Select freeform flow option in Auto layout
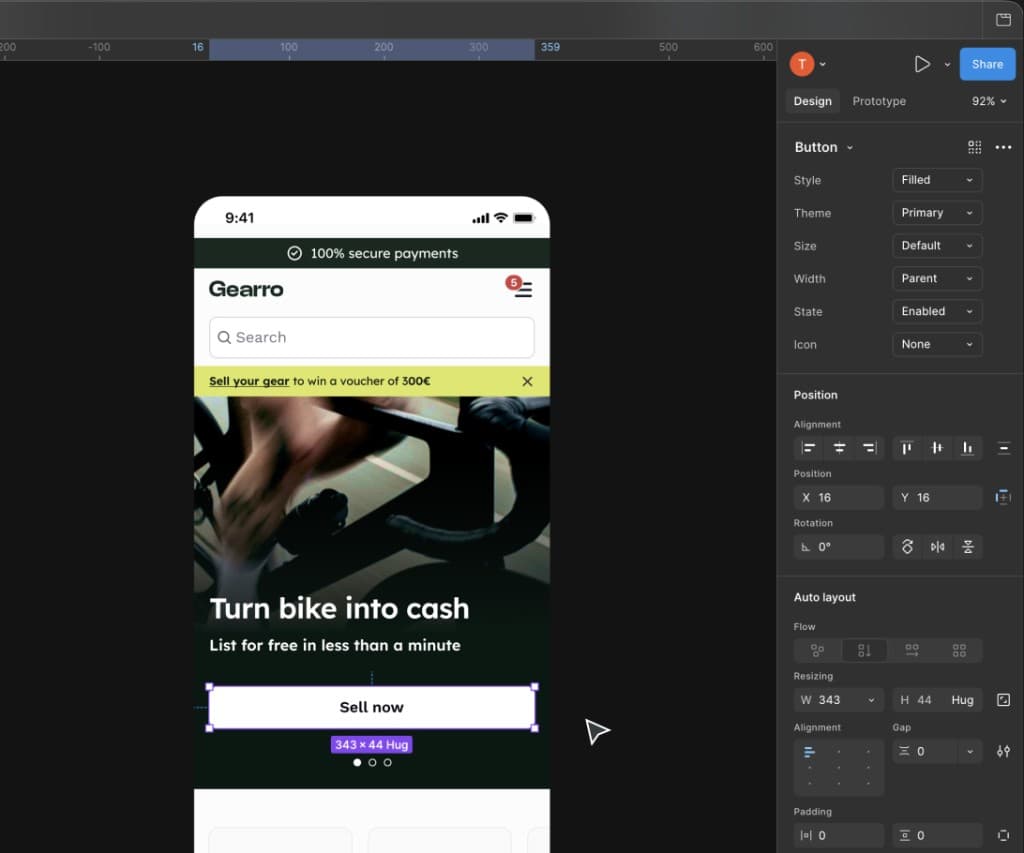The width and height of the screenshot is (1024, 853). click(817, 651)
